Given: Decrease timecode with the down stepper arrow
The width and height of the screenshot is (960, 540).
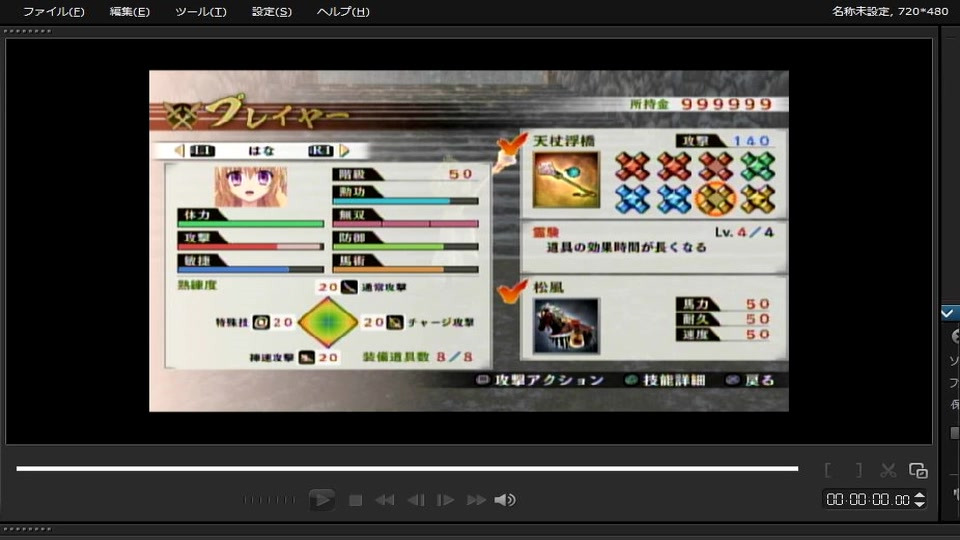Looking at the screenshot, I should (x=920, y=504).
